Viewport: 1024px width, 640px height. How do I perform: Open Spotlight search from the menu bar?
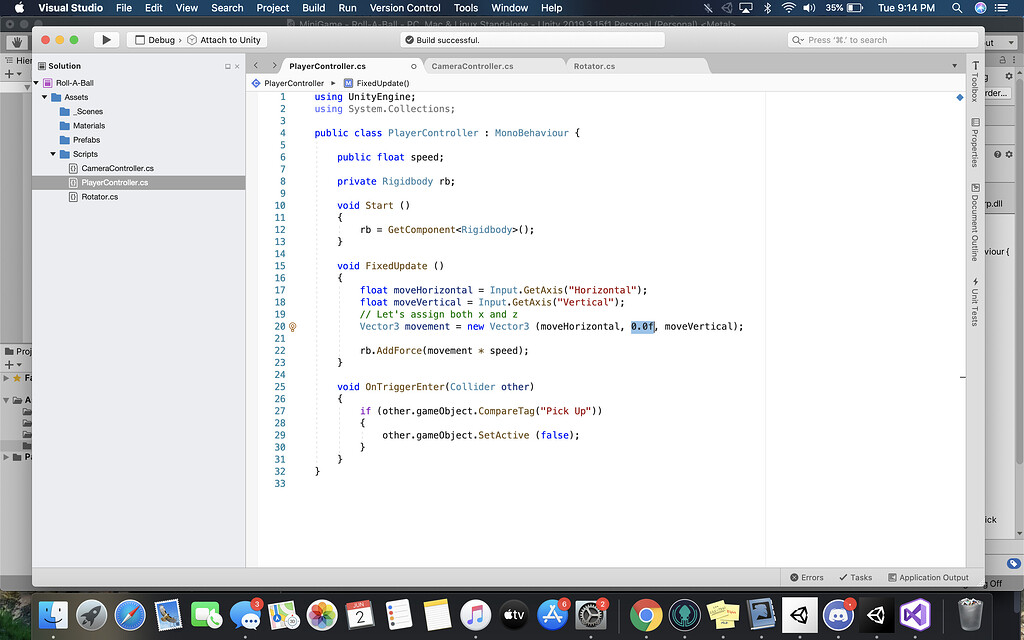[x=957, y=8]
